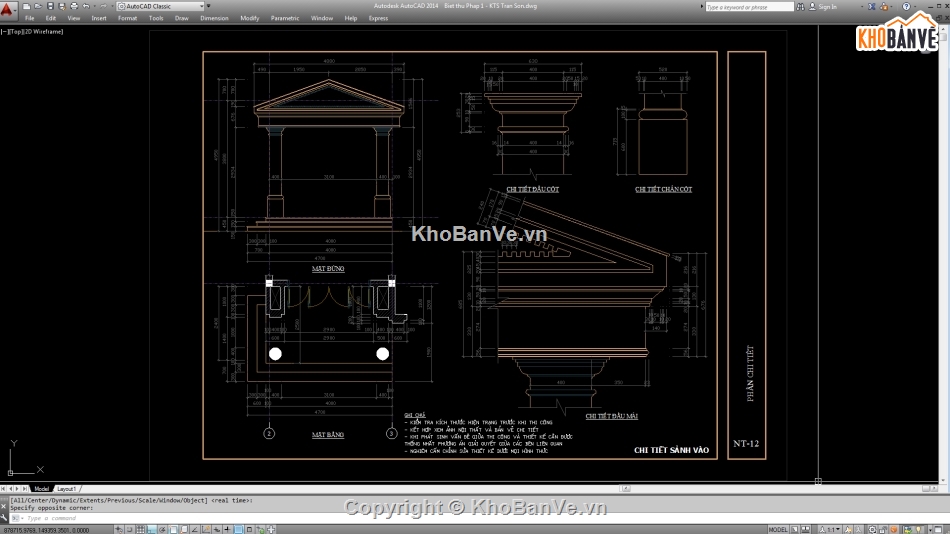This screenshot has width=950, height=534.
Task: Open the Express menu
Action: click(x=378, y=18)
